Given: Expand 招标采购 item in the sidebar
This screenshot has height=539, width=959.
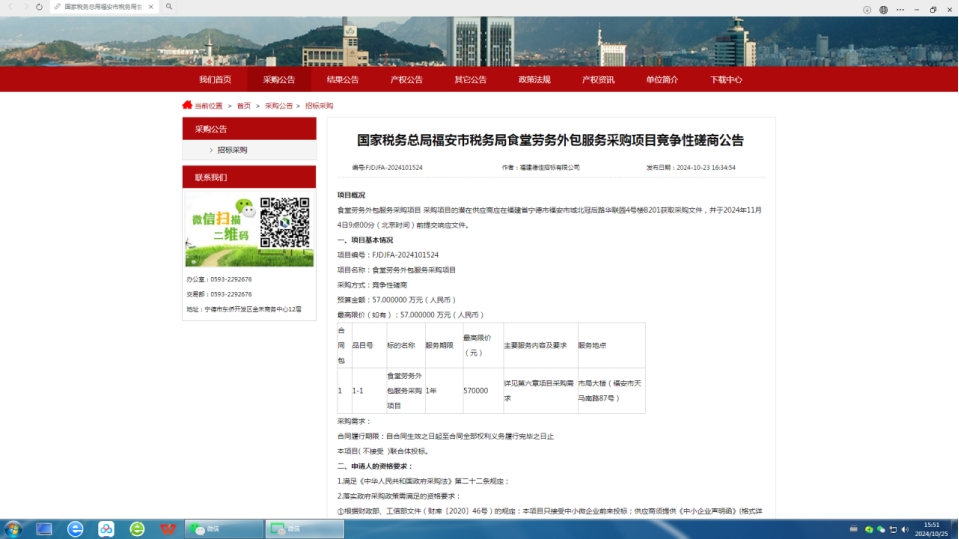Looking at the screenshot, I should [x=232, y=150].
